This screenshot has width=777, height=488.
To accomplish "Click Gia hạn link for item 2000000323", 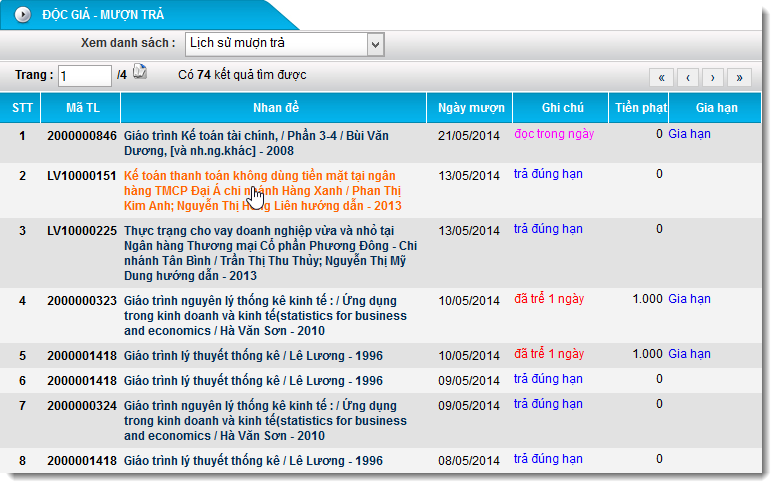I will pyautogui.click(x=689, y=299).
